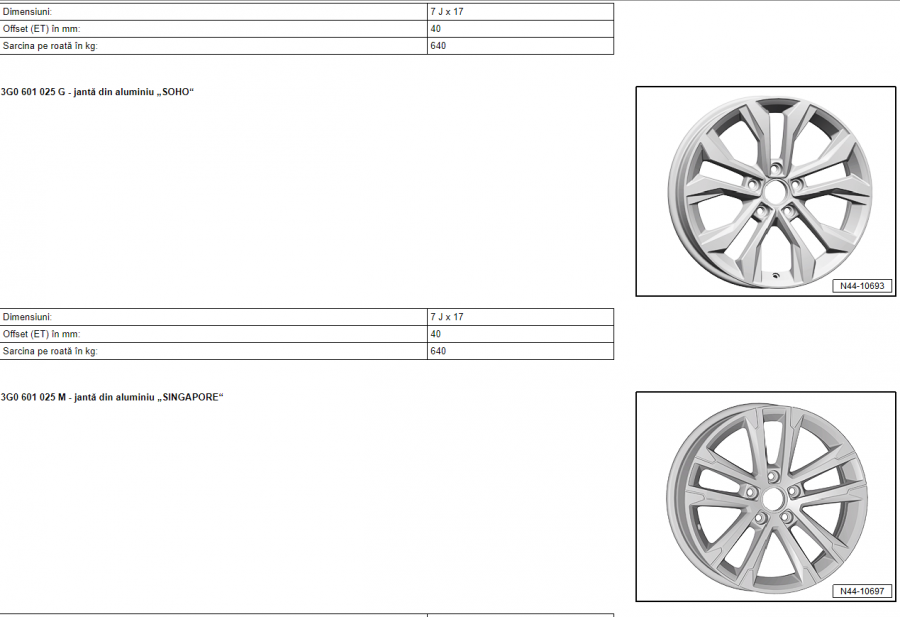The height and width of the screenshot is (617, 900).
Task: Click the N44-10693 image reference label
Action: pos(861,286)
